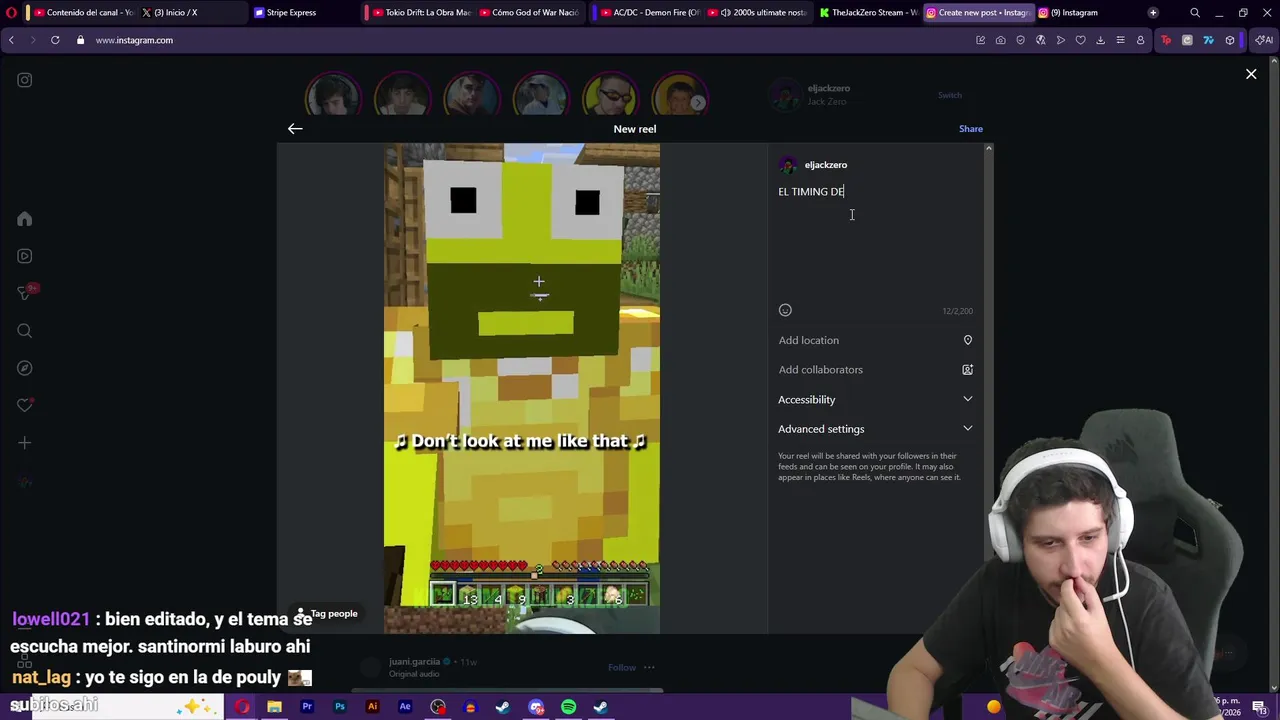Go back with the New reel arrow

point(295,128)
